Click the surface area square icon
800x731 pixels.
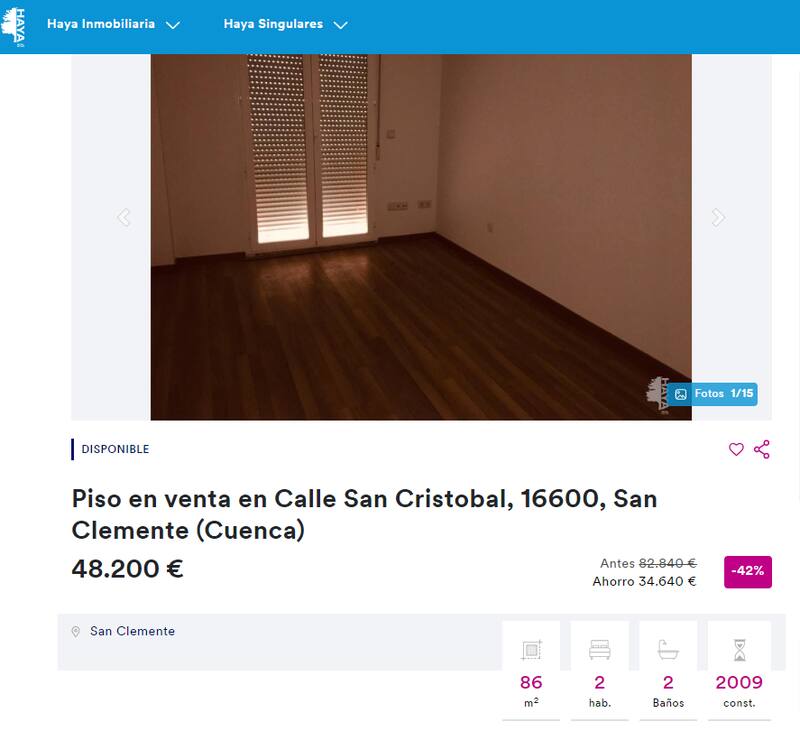tap(531, 649)
